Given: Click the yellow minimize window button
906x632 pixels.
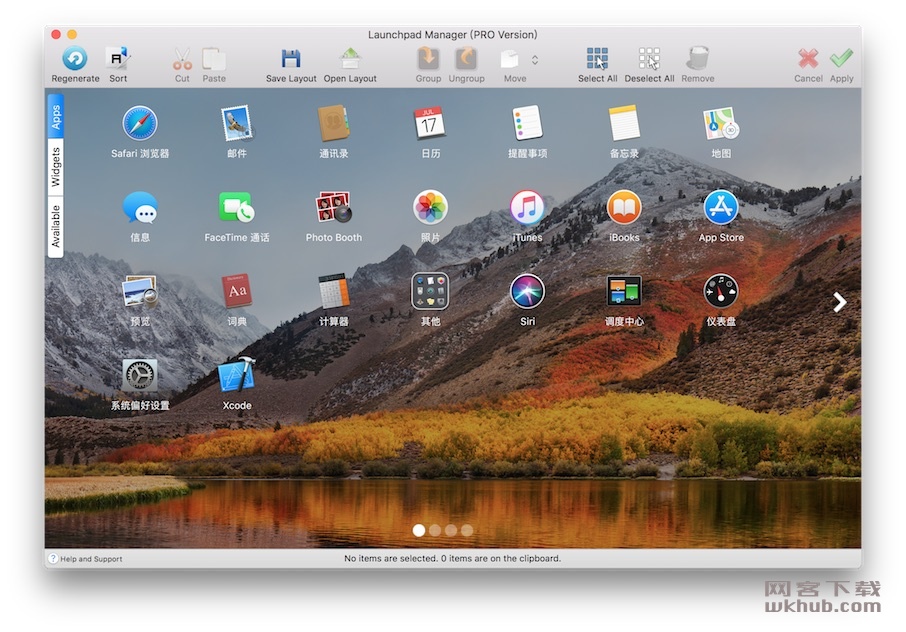Looking at the screenshot, I should [72, 34].
